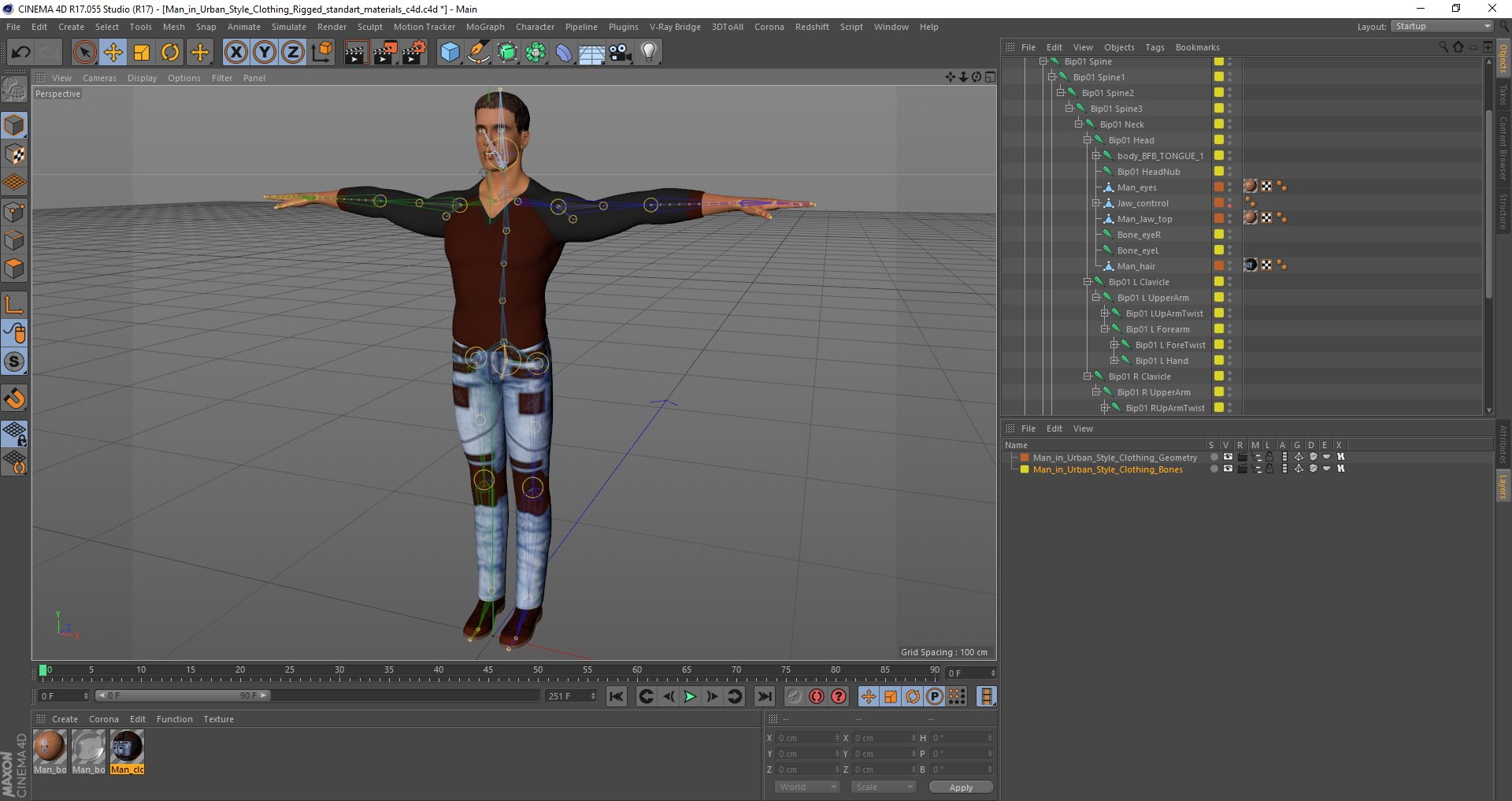Open the deformer Bend icon
This screenshot has height=801, width=1512.
click(564, 53)
